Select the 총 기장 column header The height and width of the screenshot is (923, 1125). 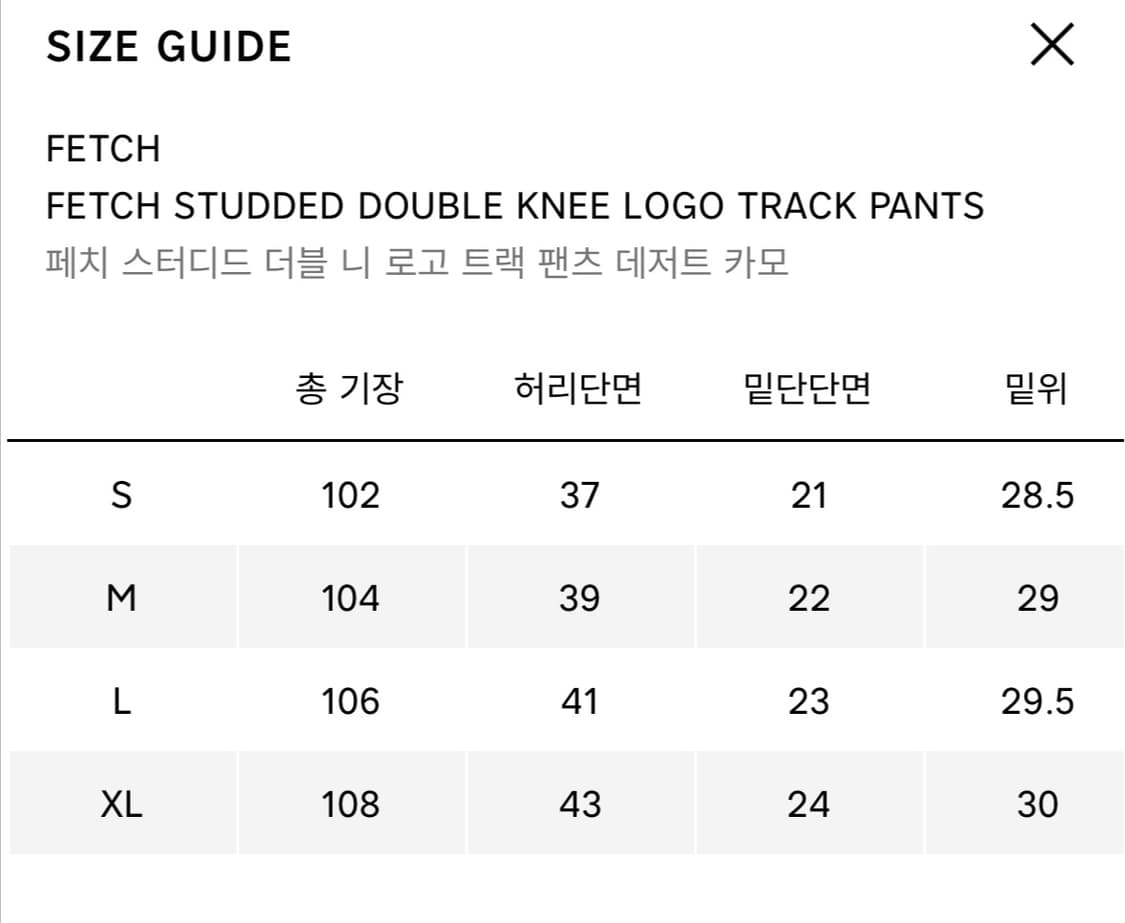[x=350, y=389]
